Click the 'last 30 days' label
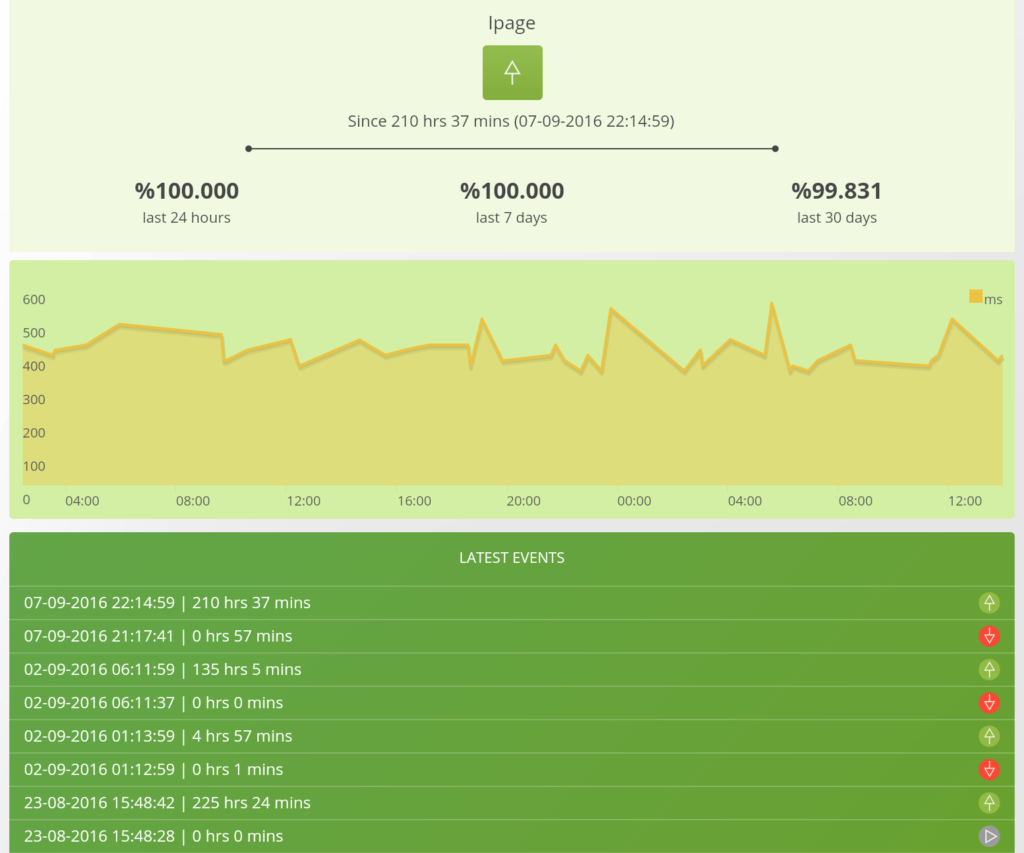 [x=837, y=217]
